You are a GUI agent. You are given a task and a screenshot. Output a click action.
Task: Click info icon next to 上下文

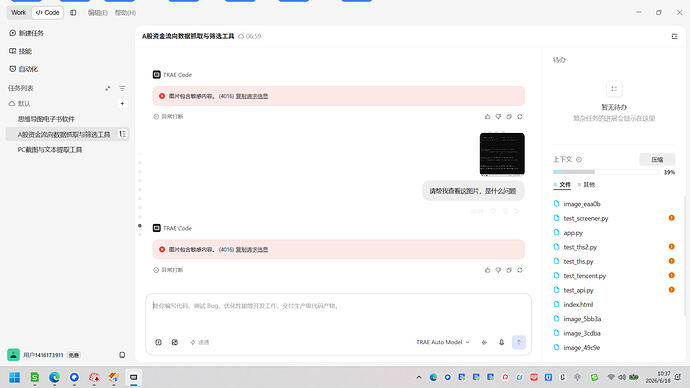(579, 159)
